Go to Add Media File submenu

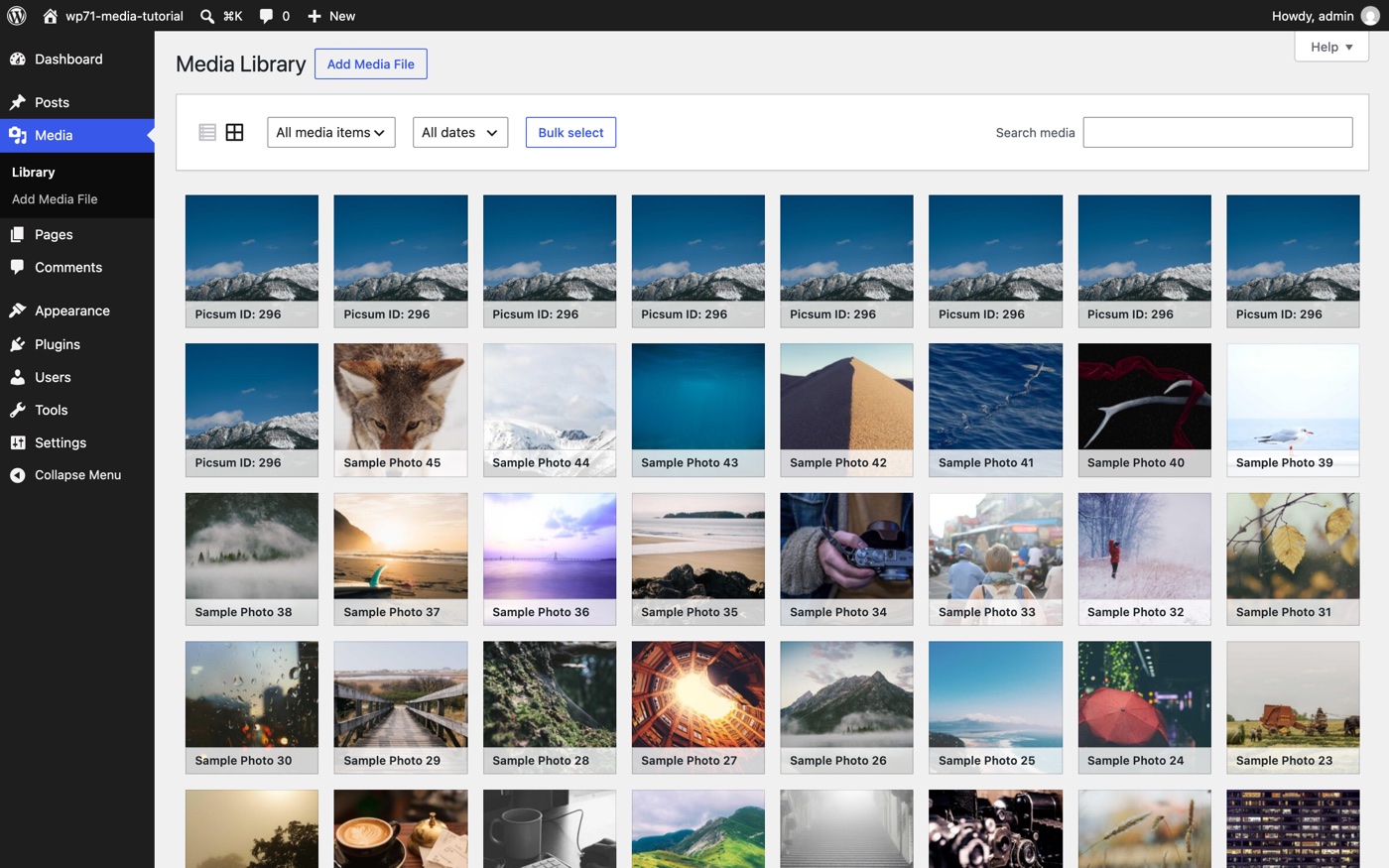tap(55, 199)
